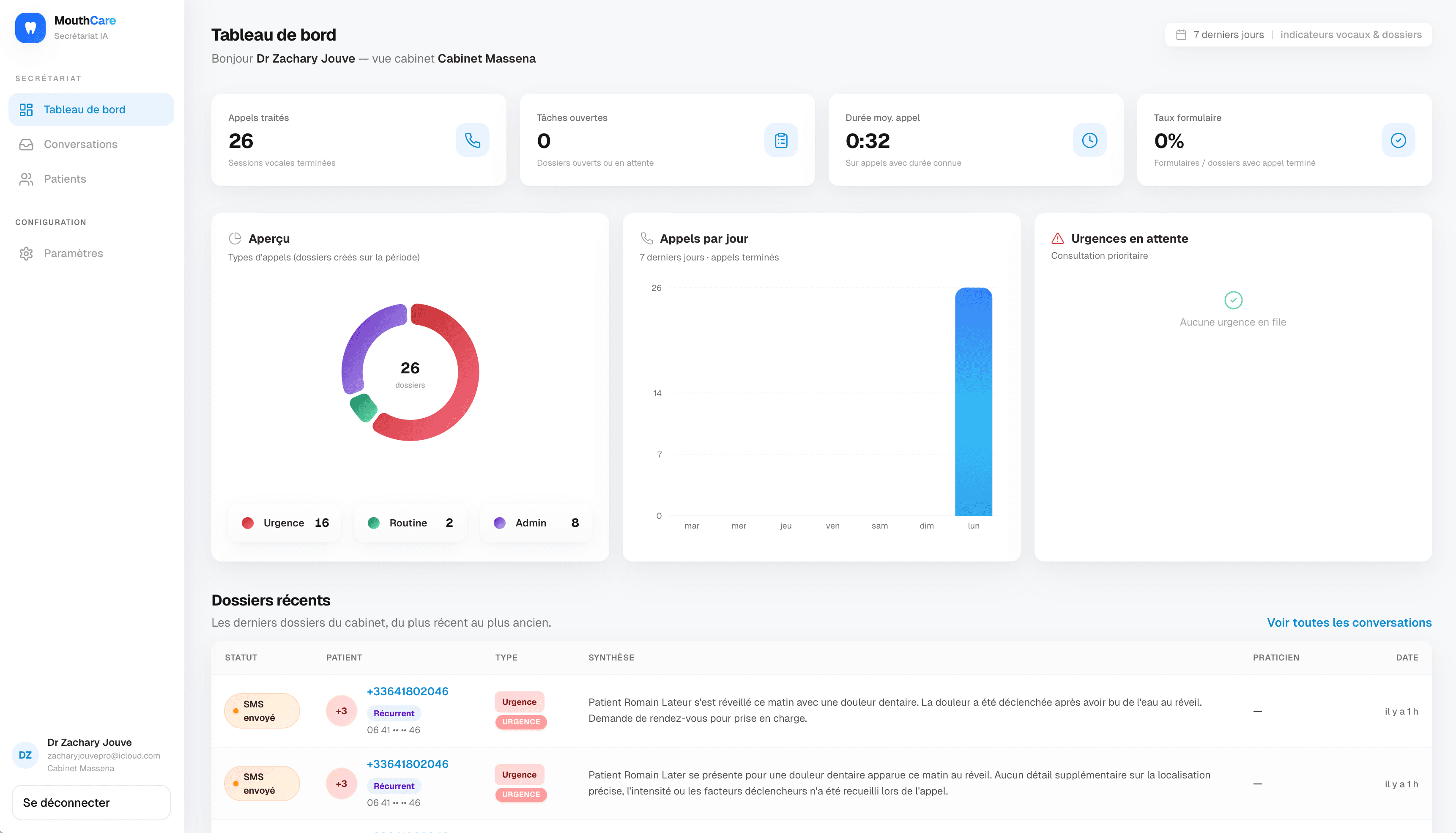Click the red Urgence legend dot
Image resolution: width=1456 pixels, height=833 pixels.
point(248,523)
